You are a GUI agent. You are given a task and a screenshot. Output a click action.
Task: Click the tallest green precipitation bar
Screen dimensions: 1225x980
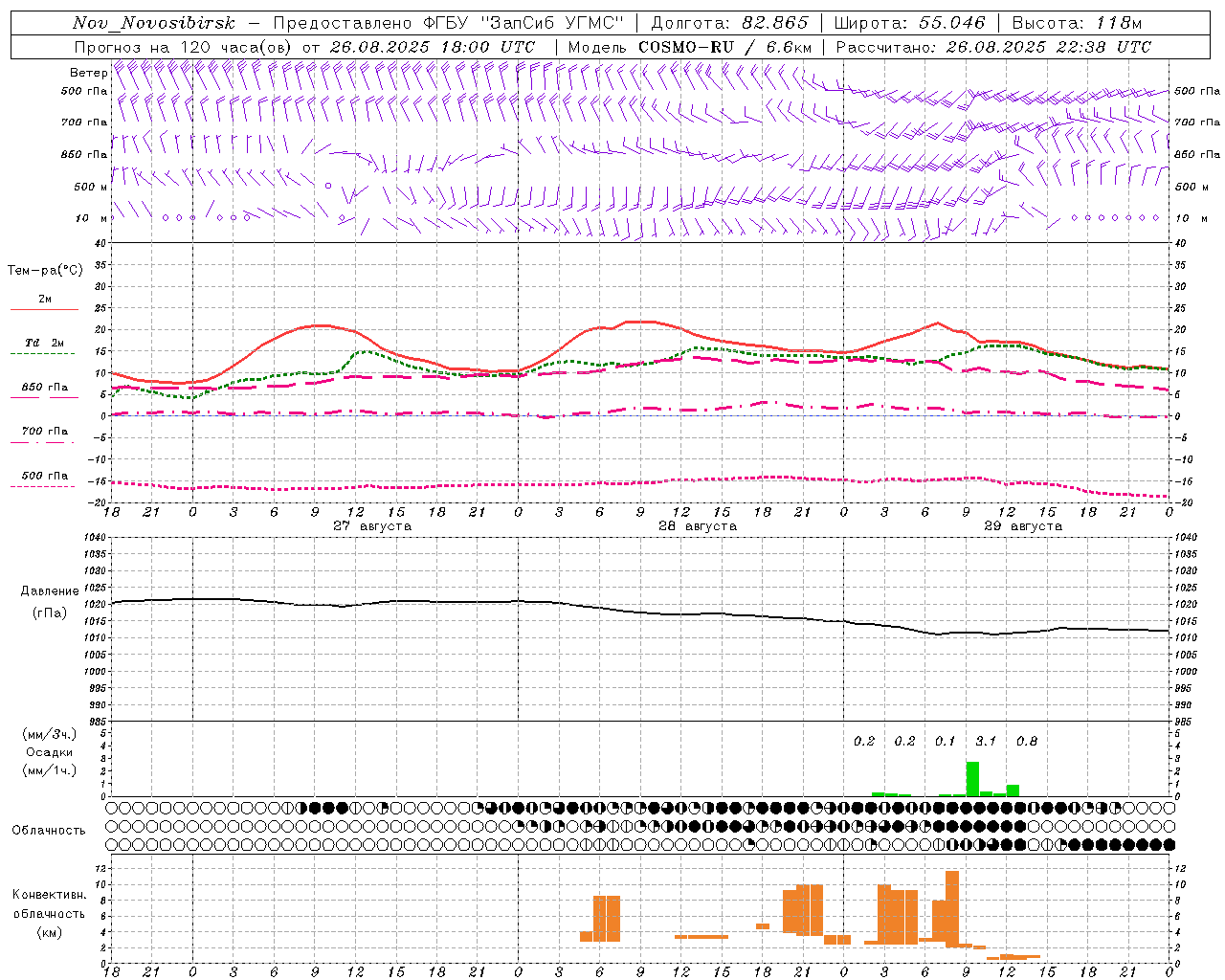972,779
